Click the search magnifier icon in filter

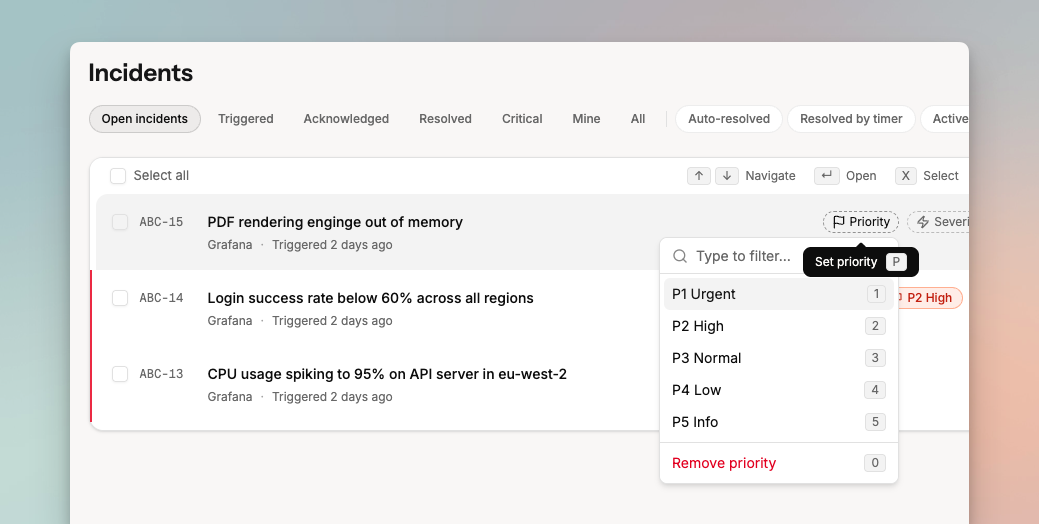pyautogui.click(x=680, y=256)
